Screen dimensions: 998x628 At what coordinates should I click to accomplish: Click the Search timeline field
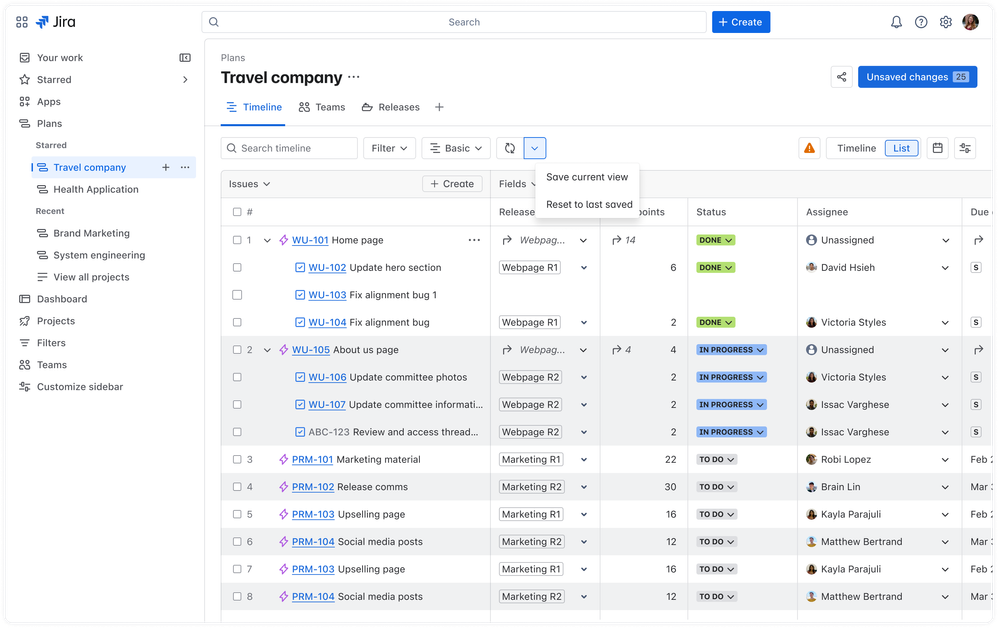tap(290, 148)
